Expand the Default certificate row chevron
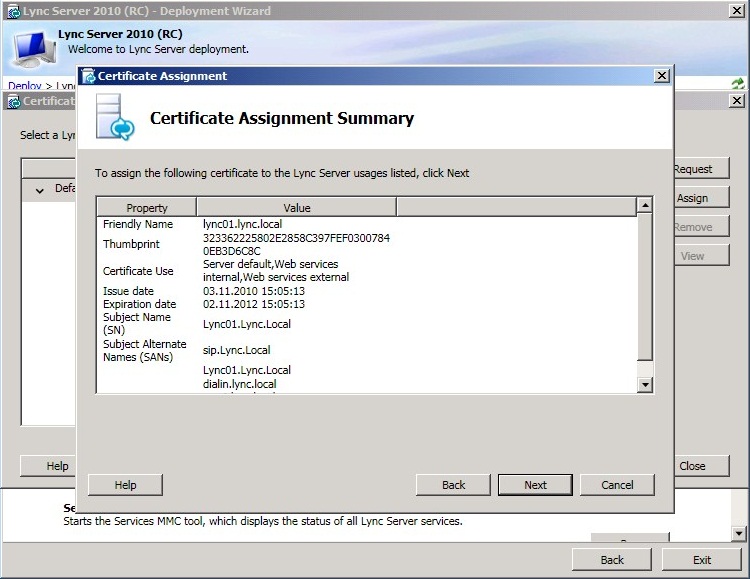This screenshot has width=750, height=579. [x=40, y=189]
